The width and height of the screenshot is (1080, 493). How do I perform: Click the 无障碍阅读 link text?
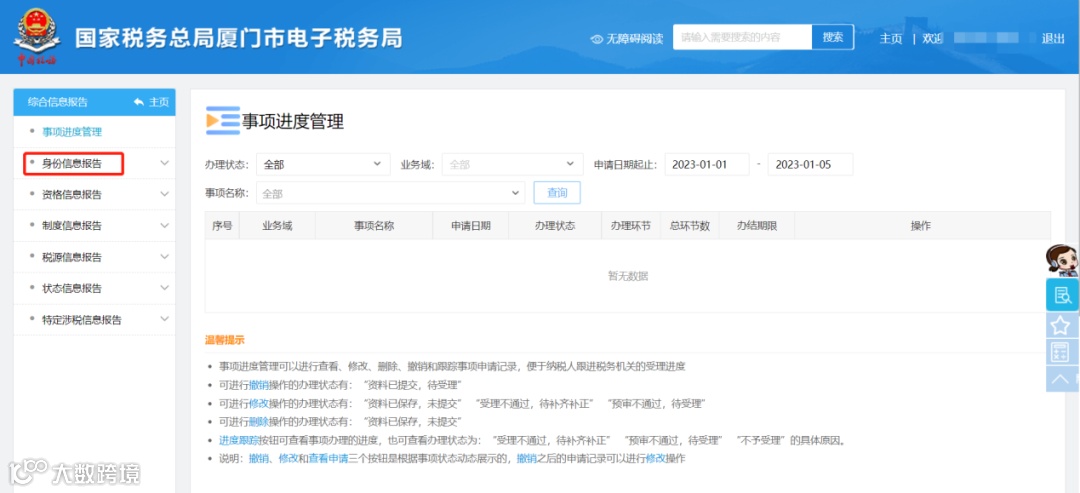[634, 39]
